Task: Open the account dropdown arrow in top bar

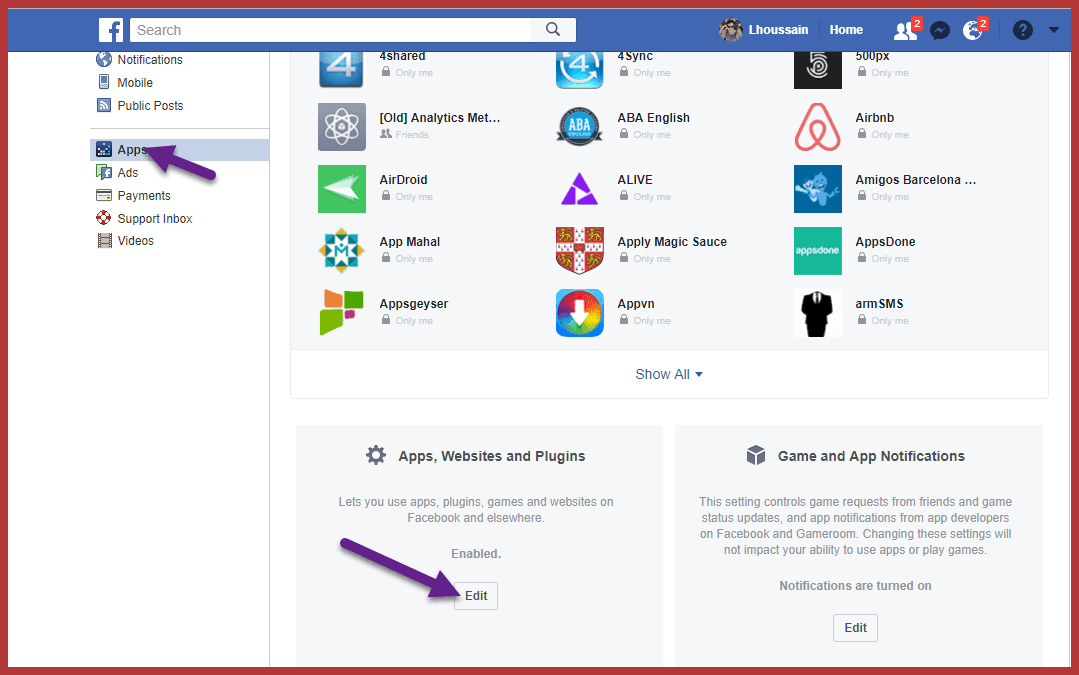Action: click(1054, 30)
